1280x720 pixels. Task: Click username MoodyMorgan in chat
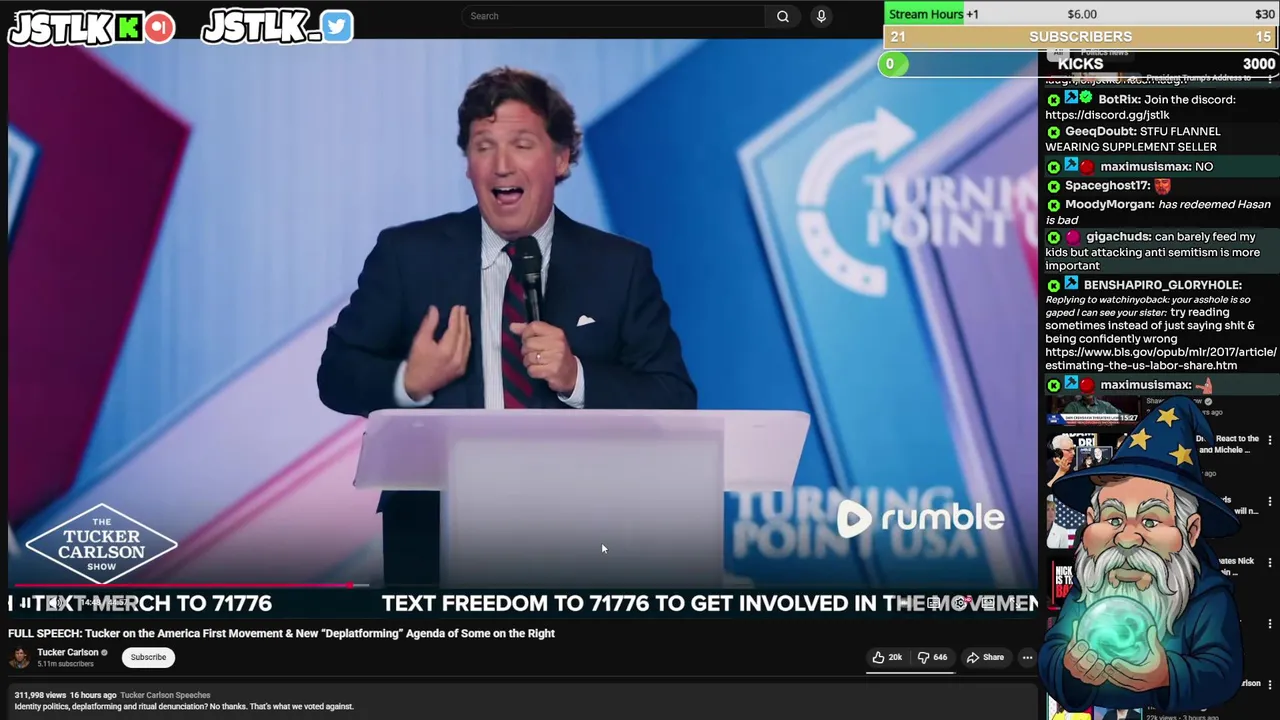[x=1109, y=204]
